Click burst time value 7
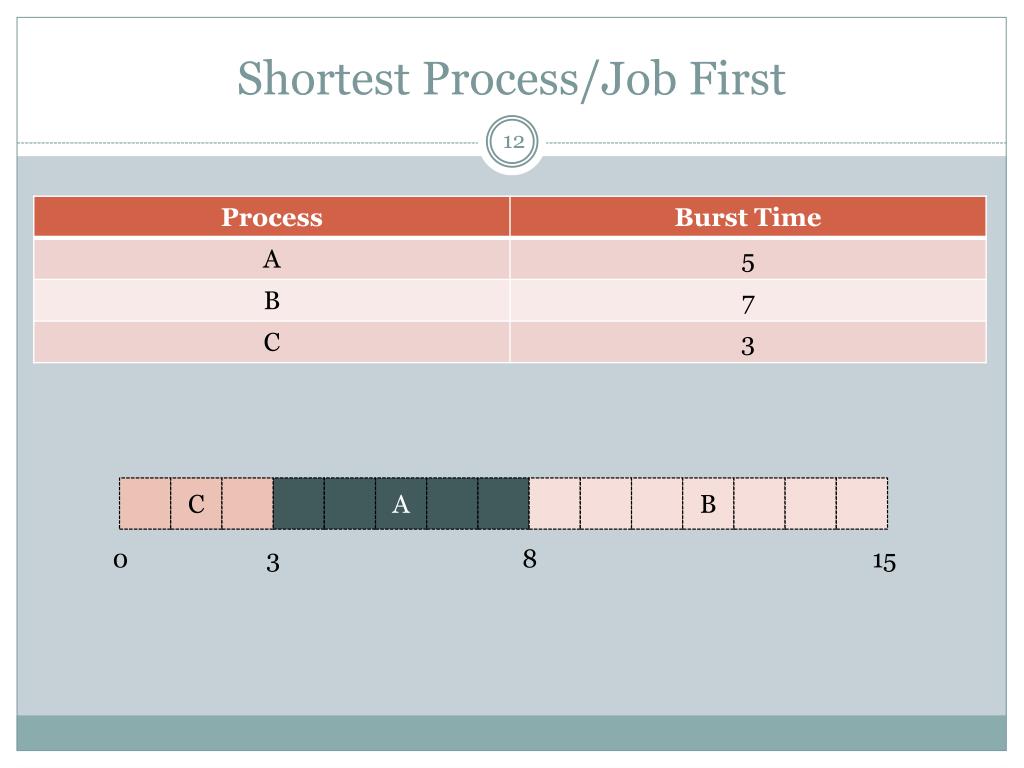The height and width of the screenshot is (768, 1024). [x=748, y=304]
